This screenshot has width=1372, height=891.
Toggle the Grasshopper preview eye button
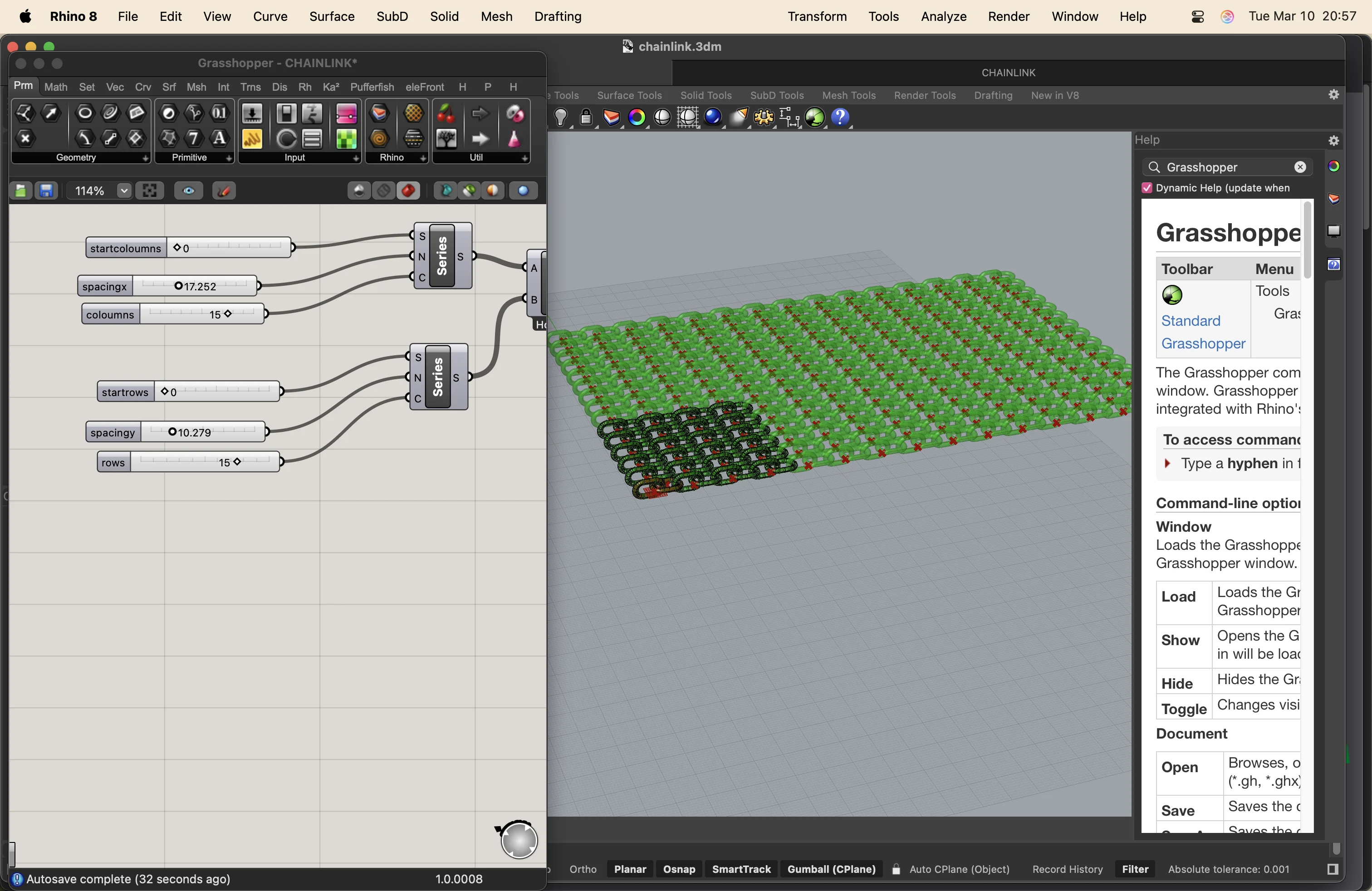click(188, 191)
